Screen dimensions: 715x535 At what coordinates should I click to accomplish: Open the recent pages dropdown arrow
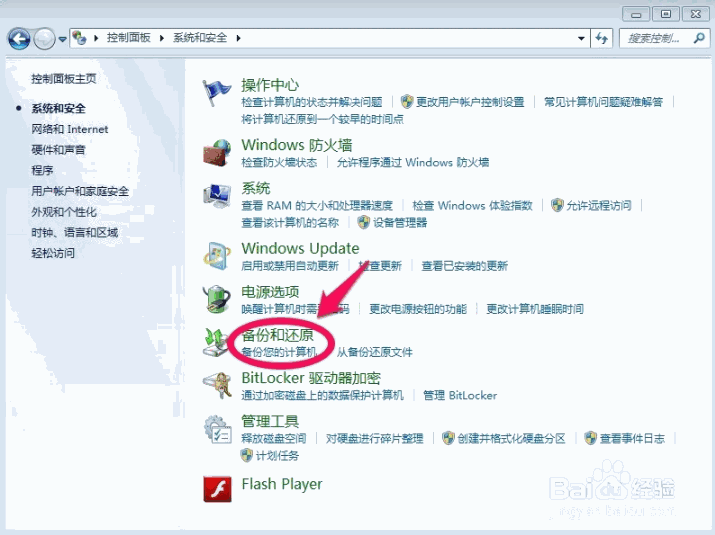click(62, 39)
